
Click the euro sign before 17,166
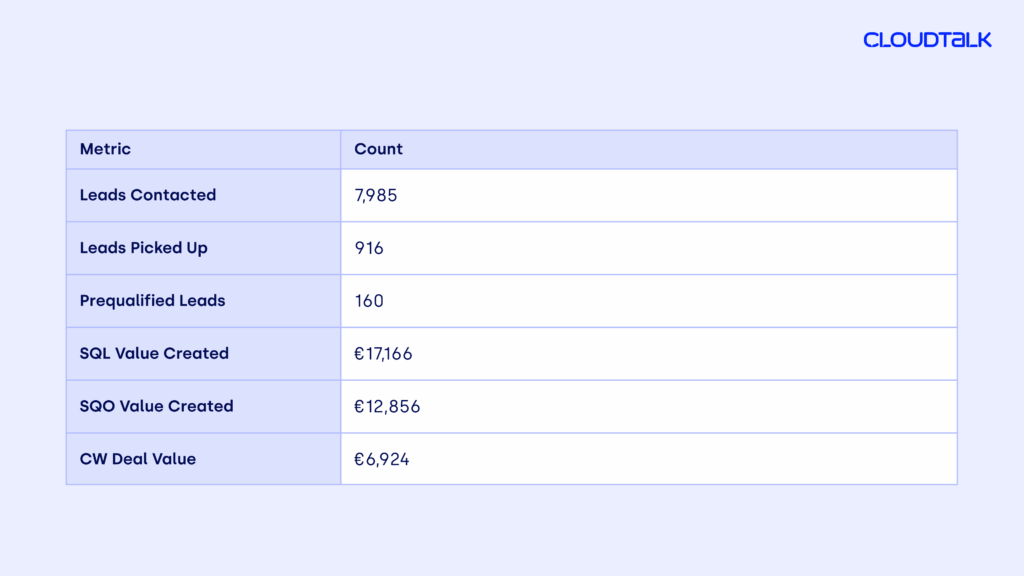click(360, 353)
